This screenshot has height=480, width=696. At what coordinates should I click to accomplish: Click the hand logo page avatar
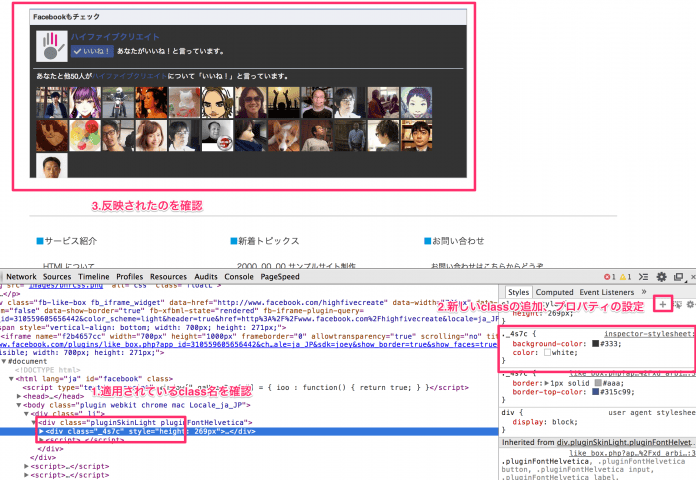pyautogui.click(x=51, y=46)
